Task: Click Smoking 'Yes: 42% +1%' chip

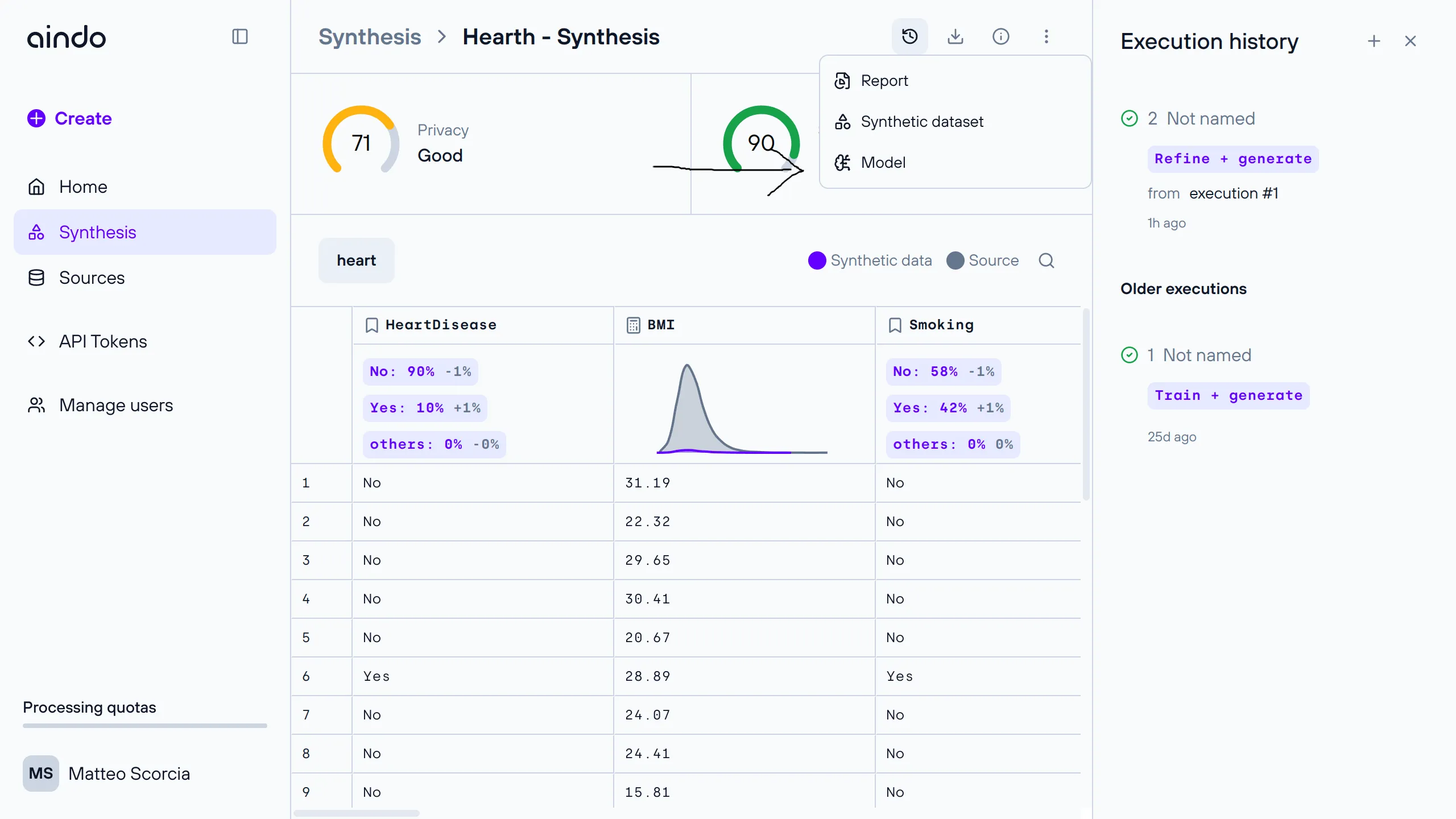Action: point(948,408)
